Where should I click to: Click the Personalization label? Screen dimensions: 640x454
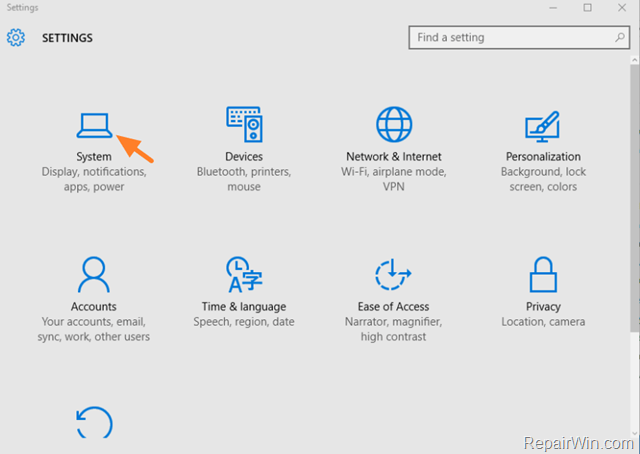tap(543, 157)
